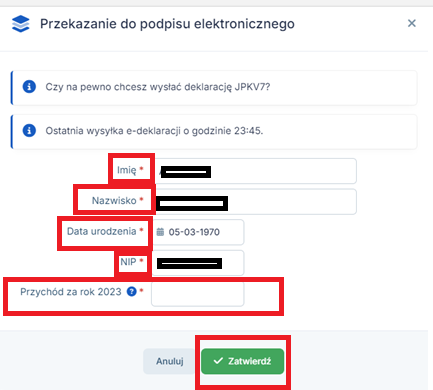Image resolution: width=433 pixels, height=390 pixels.
Task: Click the info icon beside 23:45 notice
Action: (x=29, y=131)
